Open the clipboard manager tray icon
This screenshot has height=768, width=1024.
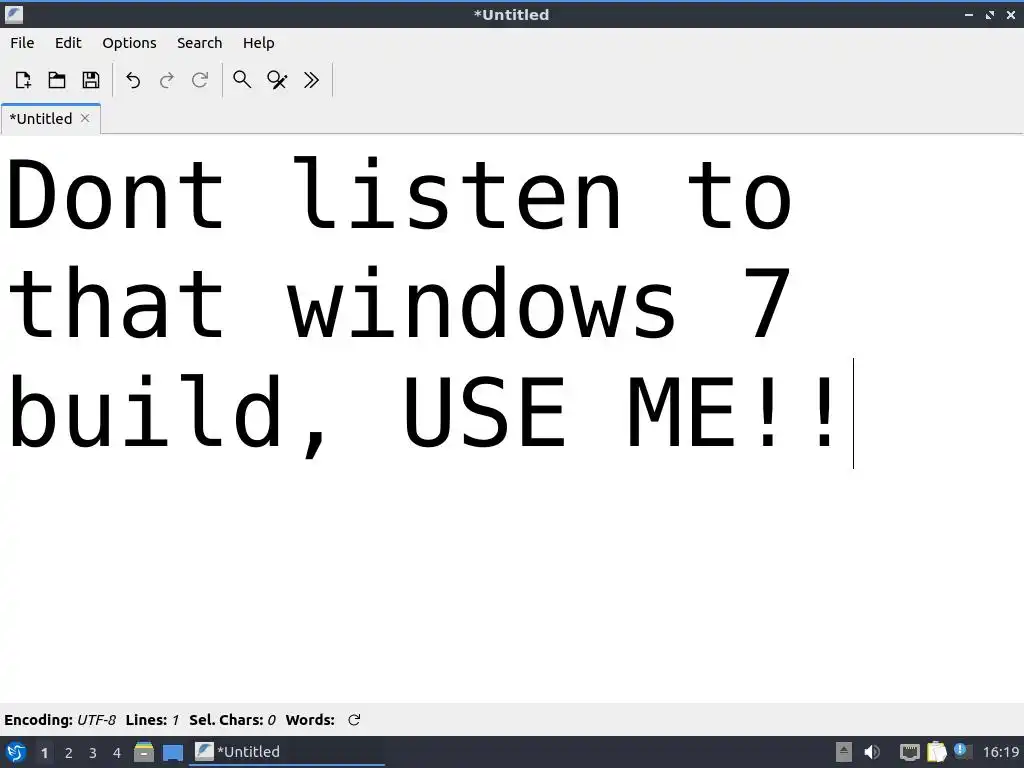click(936, 752)
